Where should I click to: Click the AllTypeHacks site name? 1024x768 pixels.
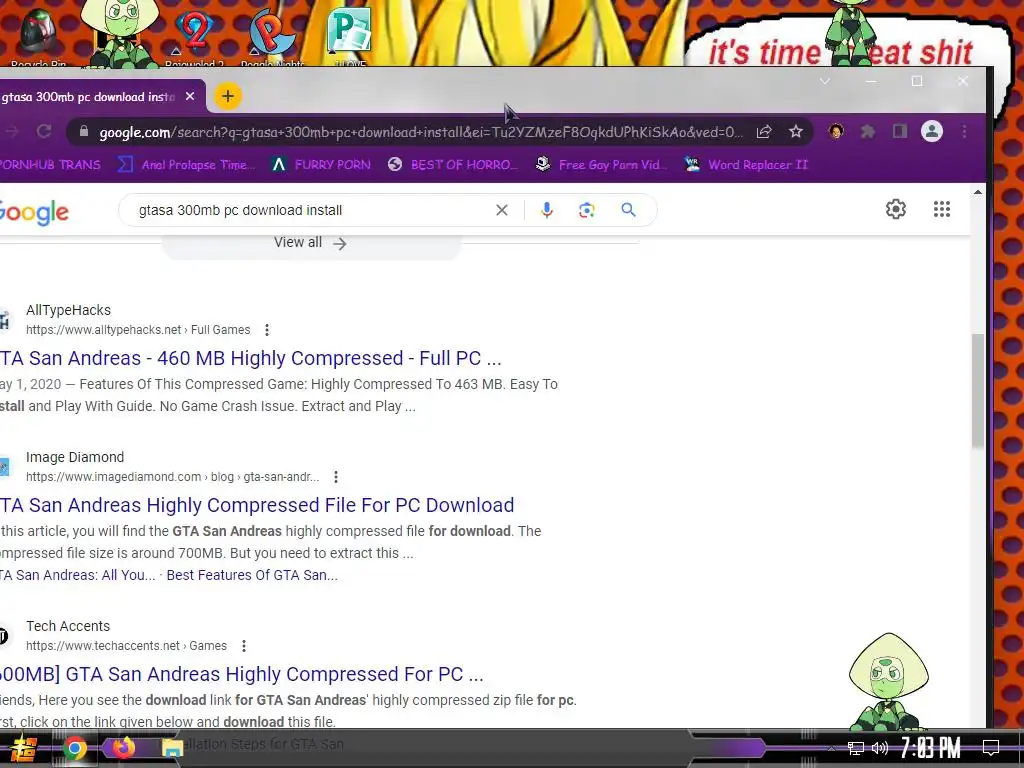[x=69, y=310]
